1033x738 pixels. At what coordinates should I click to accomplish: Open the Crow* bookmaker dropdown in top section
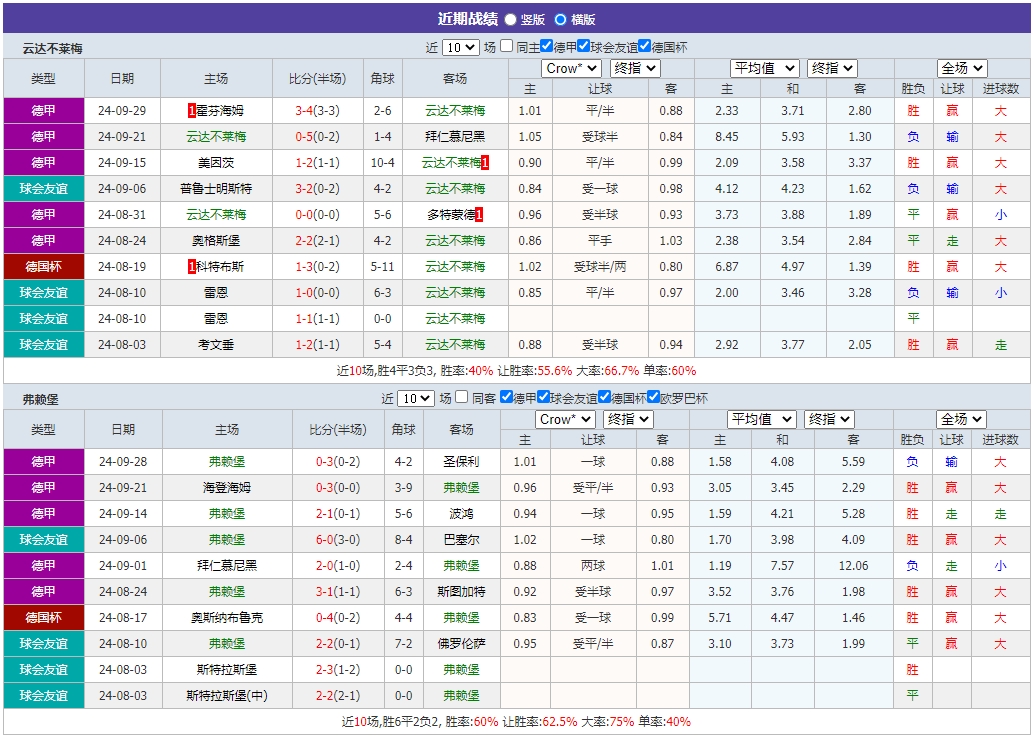tap(570, 68)
